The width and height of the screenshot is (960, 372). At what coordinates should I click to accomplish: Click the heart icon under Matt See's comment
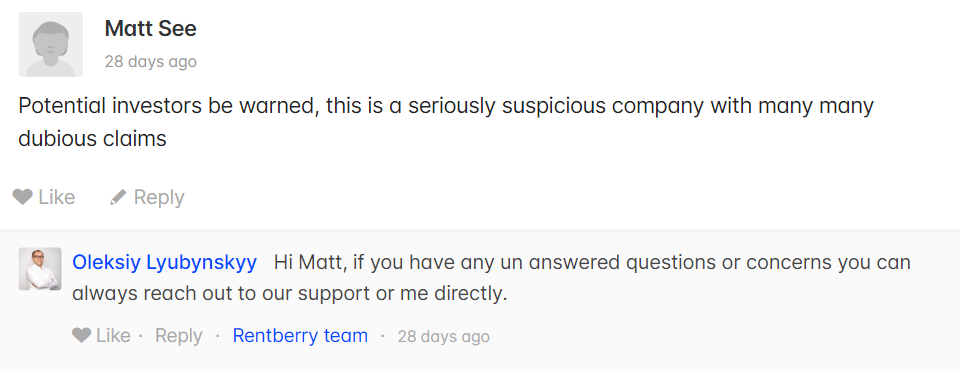click(23, 197)
